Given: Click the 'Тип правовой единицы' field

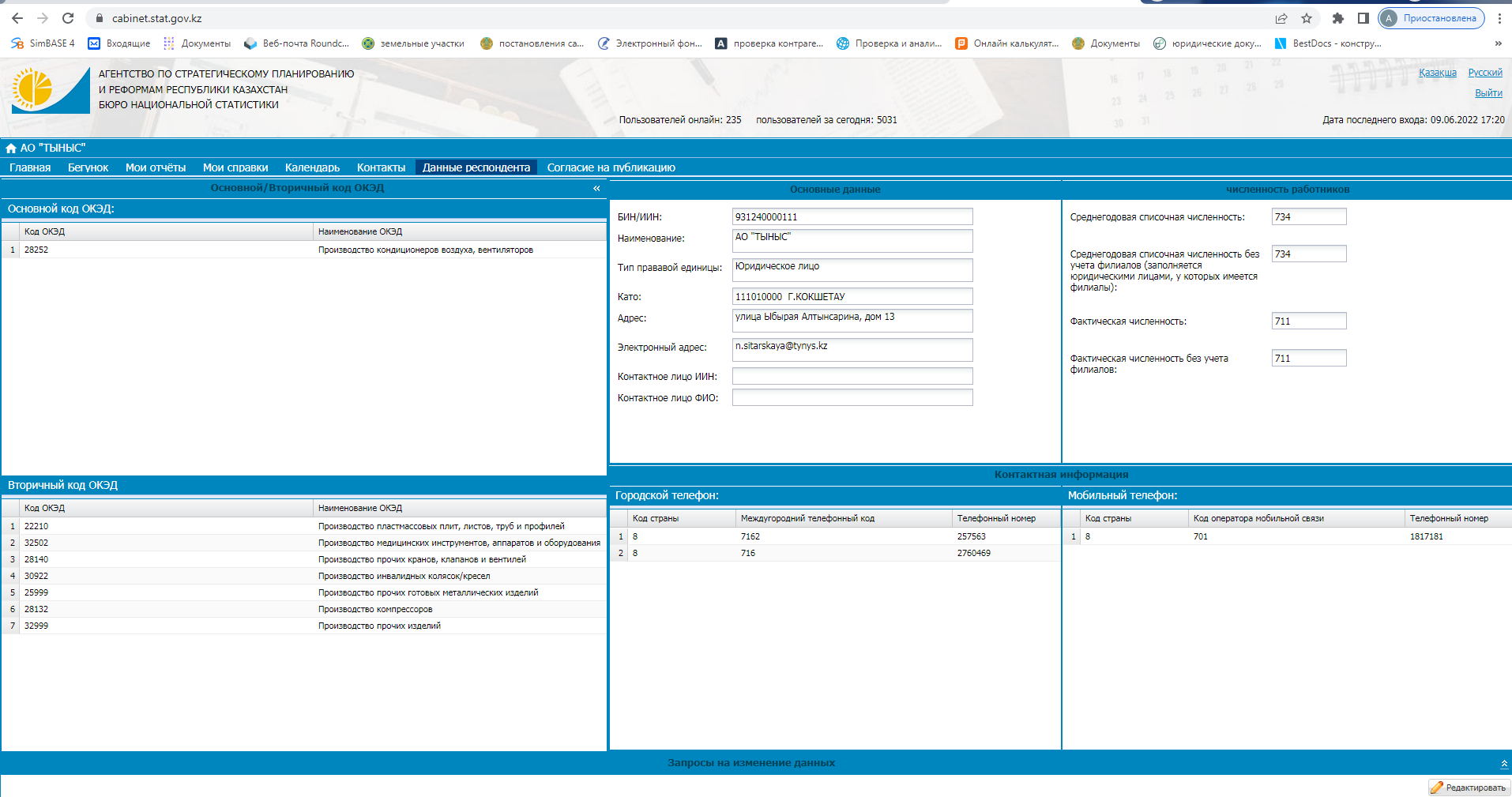Looking at the screenshot, I should click(x=852, y=270).
